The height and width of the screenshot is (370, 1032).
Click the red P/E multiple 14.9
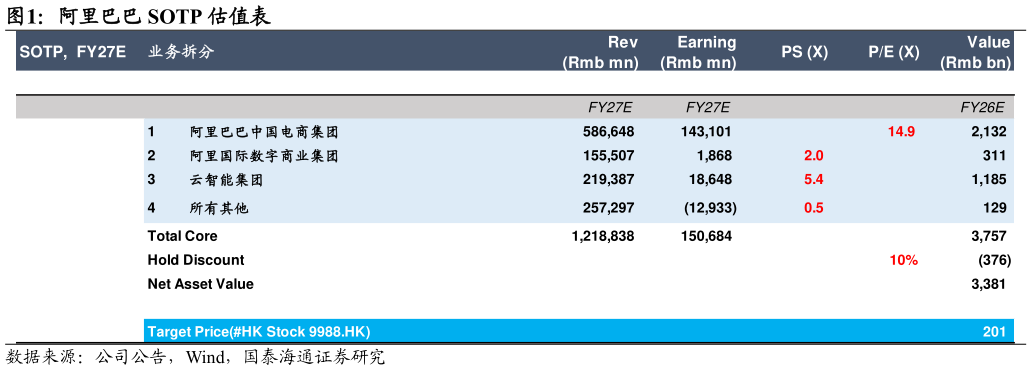[x=901, y=132]
